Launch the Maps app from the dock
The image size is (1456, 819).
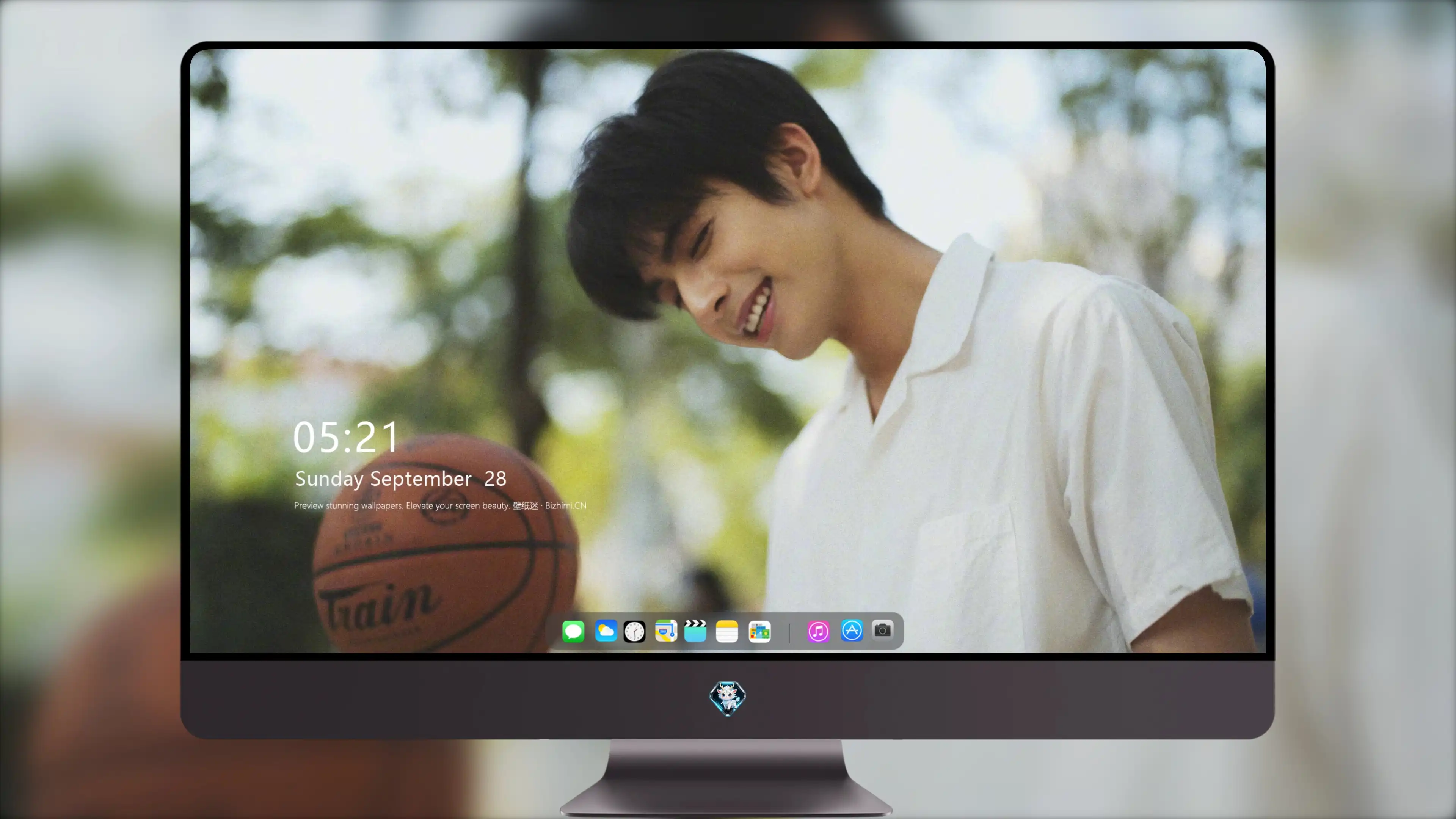666,631
